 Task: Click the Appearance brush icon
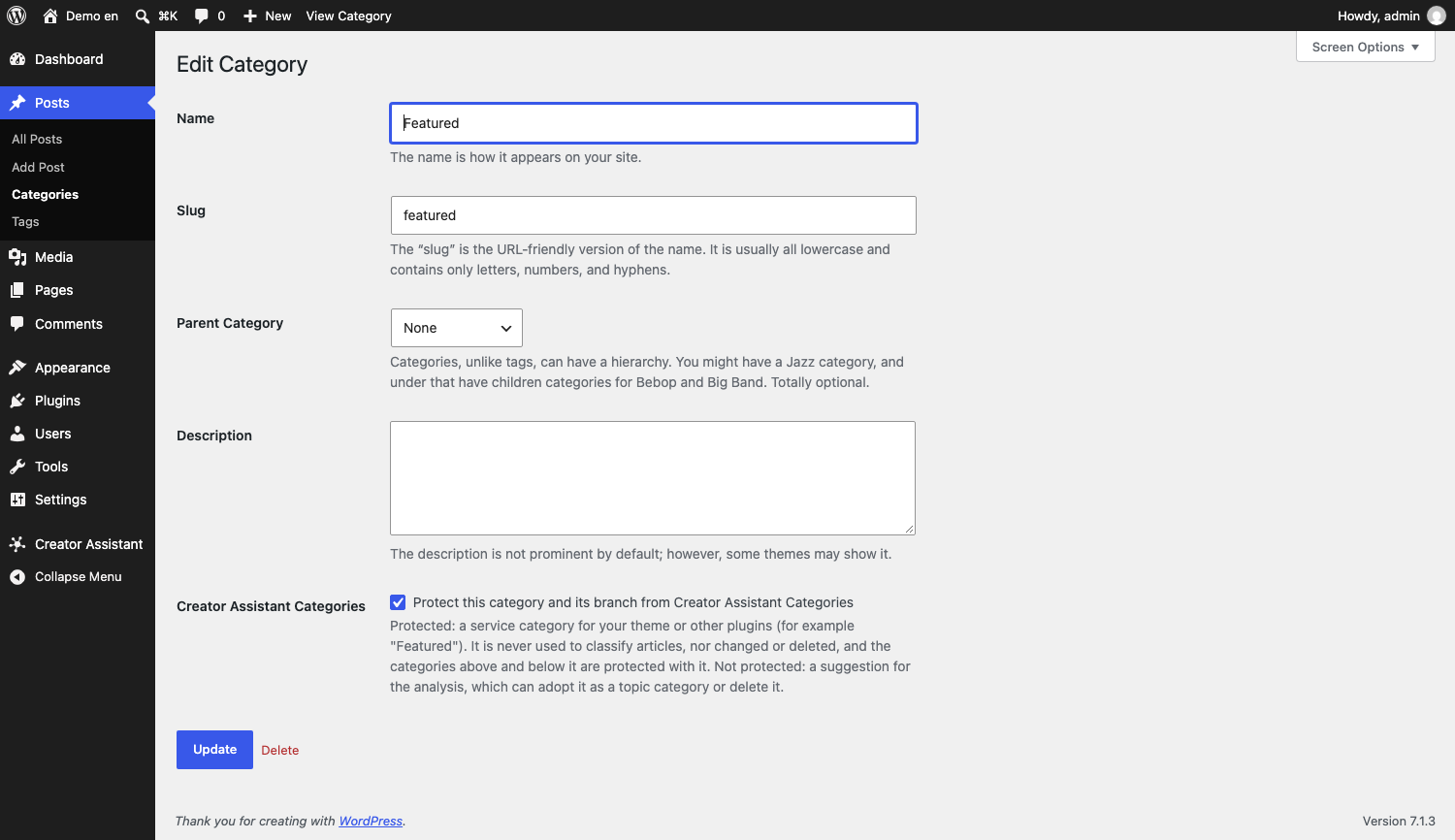point(17,368)
